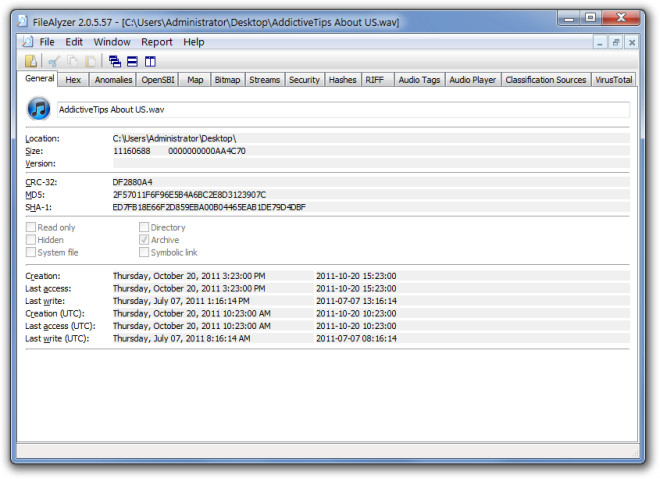660x479 pixels.
Task: Switch to the Audio Player tab
Action: click(x=472, y=80)
